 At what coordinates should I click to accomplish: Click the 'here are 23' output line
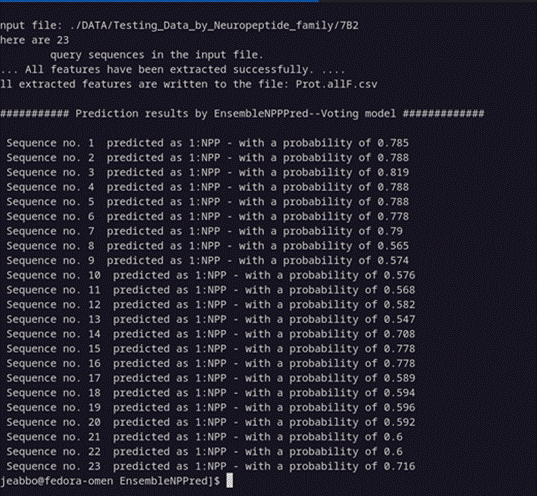click(x=35, y=40)
